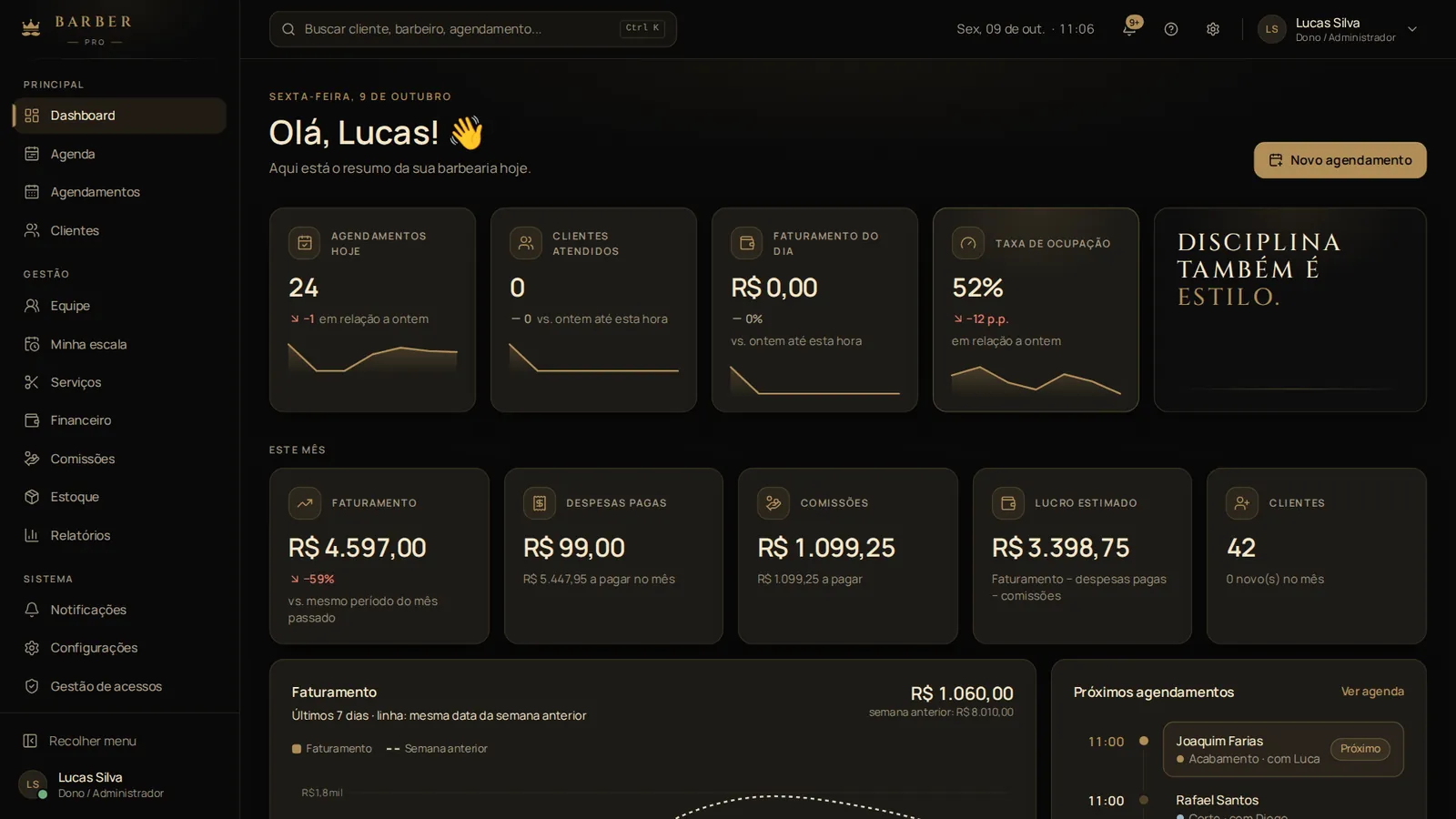Click the Taxa de Ocupação gauge icon

968,243
